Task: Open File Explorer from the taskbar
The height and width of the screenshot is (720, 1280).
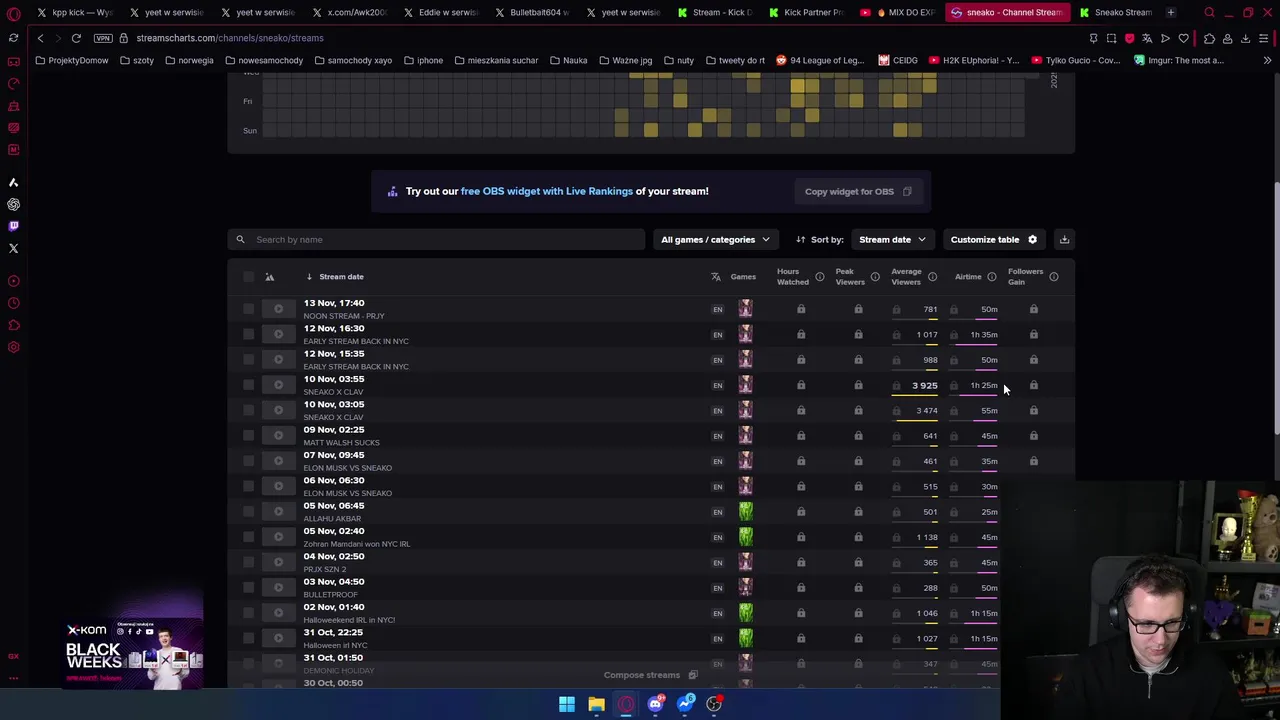Action: (596, 704)
